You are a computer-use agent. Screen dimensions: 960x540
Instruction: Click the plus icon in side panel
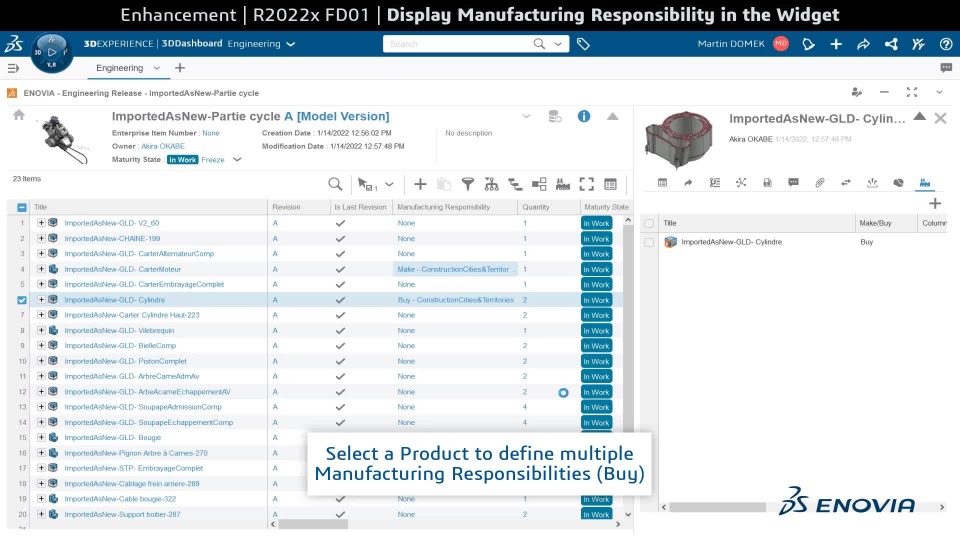(934, 203)
